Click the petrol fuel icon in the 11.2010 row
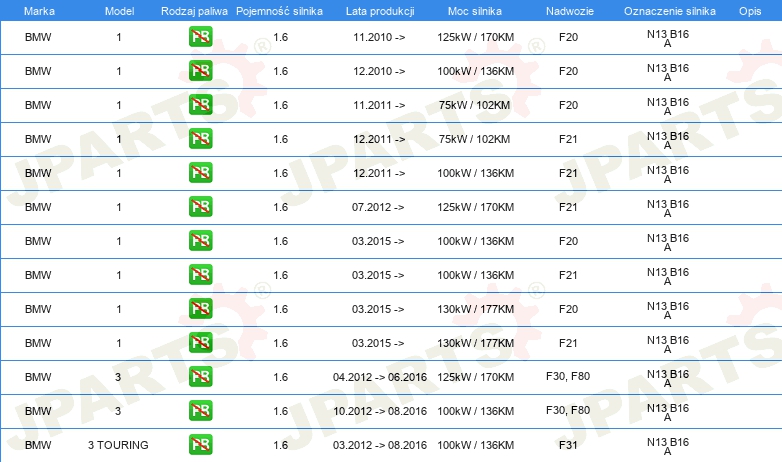This screenshot has height=462, width=782. point(200,36)
